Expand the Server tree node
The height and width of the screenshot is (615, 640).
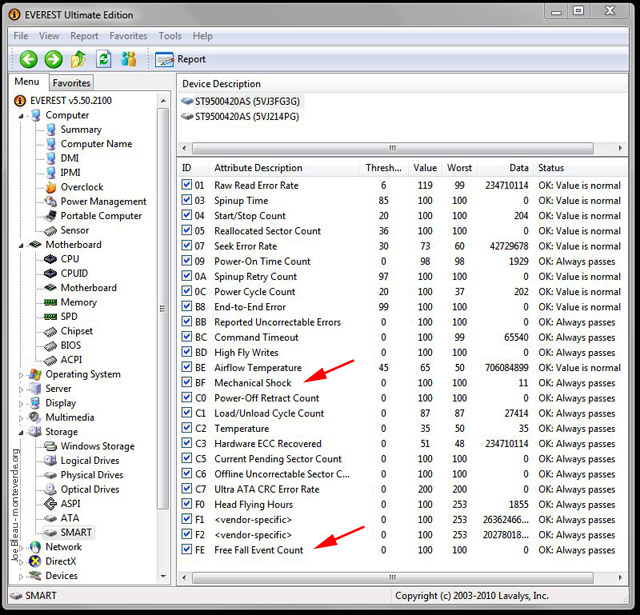[x=21, y=389]
